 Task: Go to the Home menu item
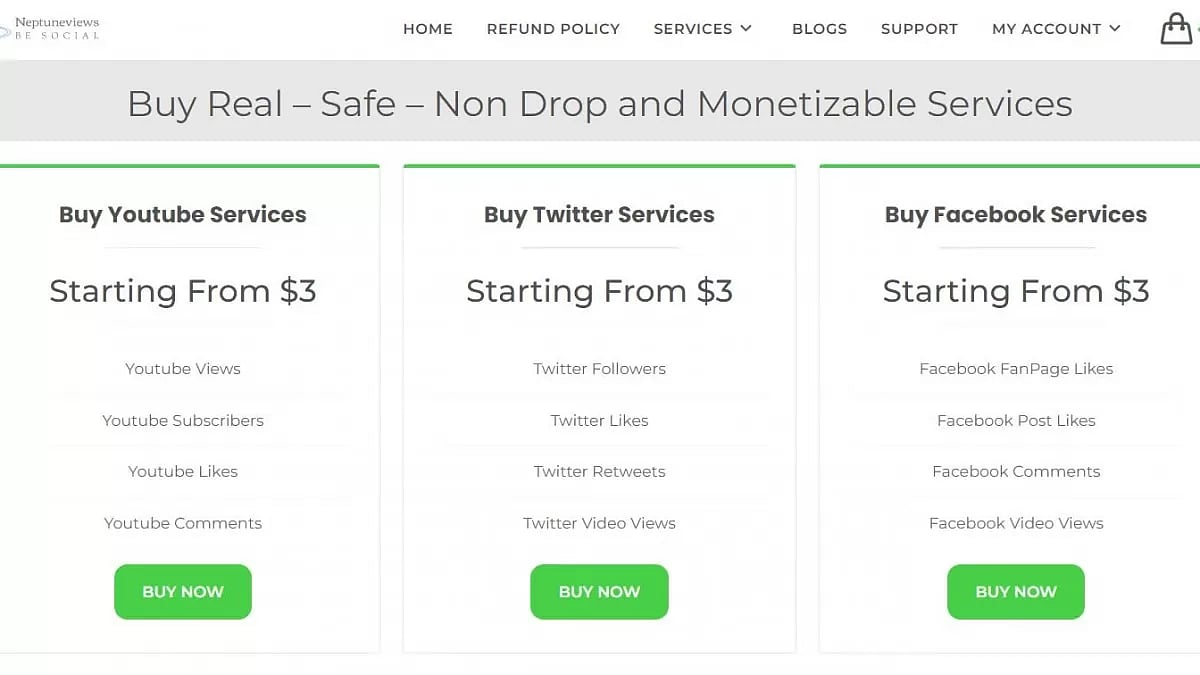[428, 29]
